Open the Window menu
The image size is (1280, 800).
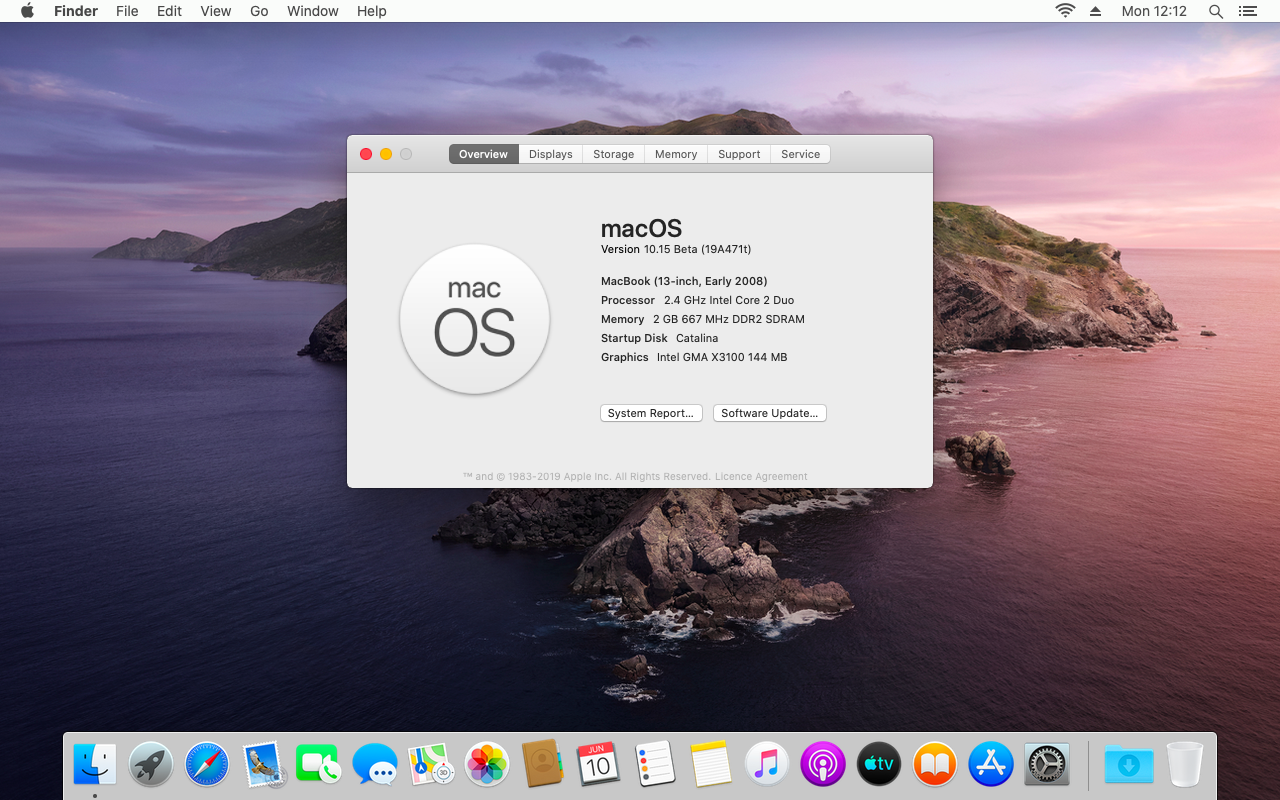pos(313,11)
